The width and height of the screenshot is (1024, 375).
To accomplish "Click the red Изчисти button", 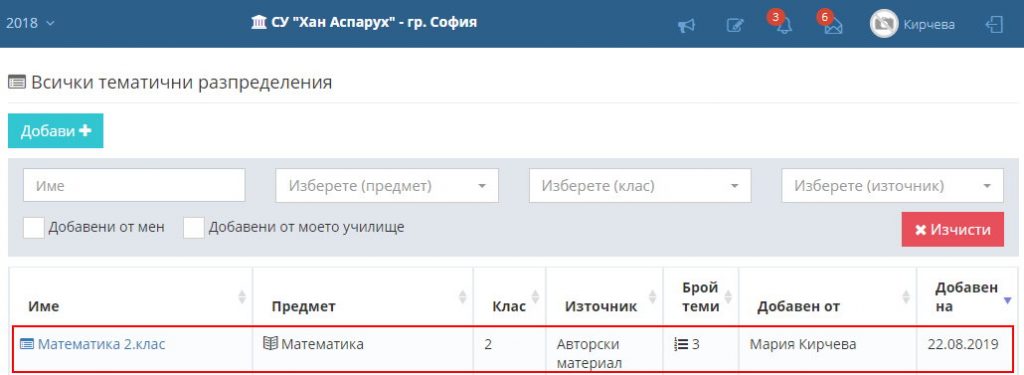I will coord(953,229).
